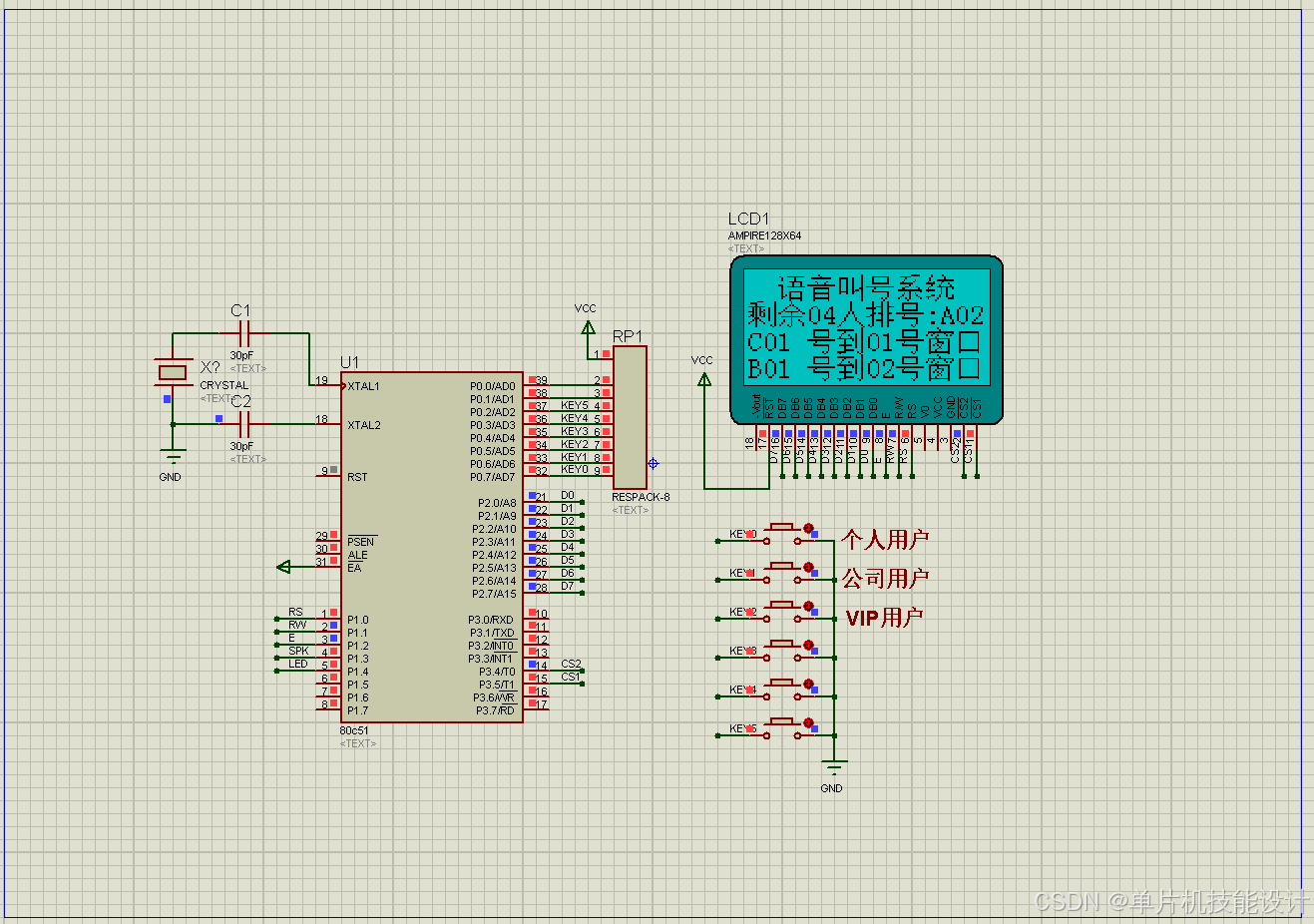Click the D0 net label at P2.0
The height and width of the screenshot is (924, 1314).
(x=568, y=495)
